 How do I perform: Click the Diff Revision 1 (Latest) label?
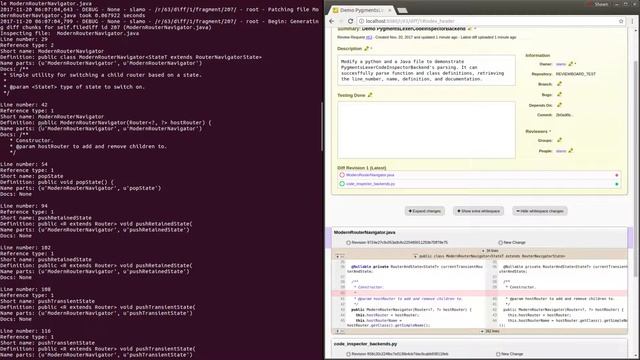coord(362,168)
